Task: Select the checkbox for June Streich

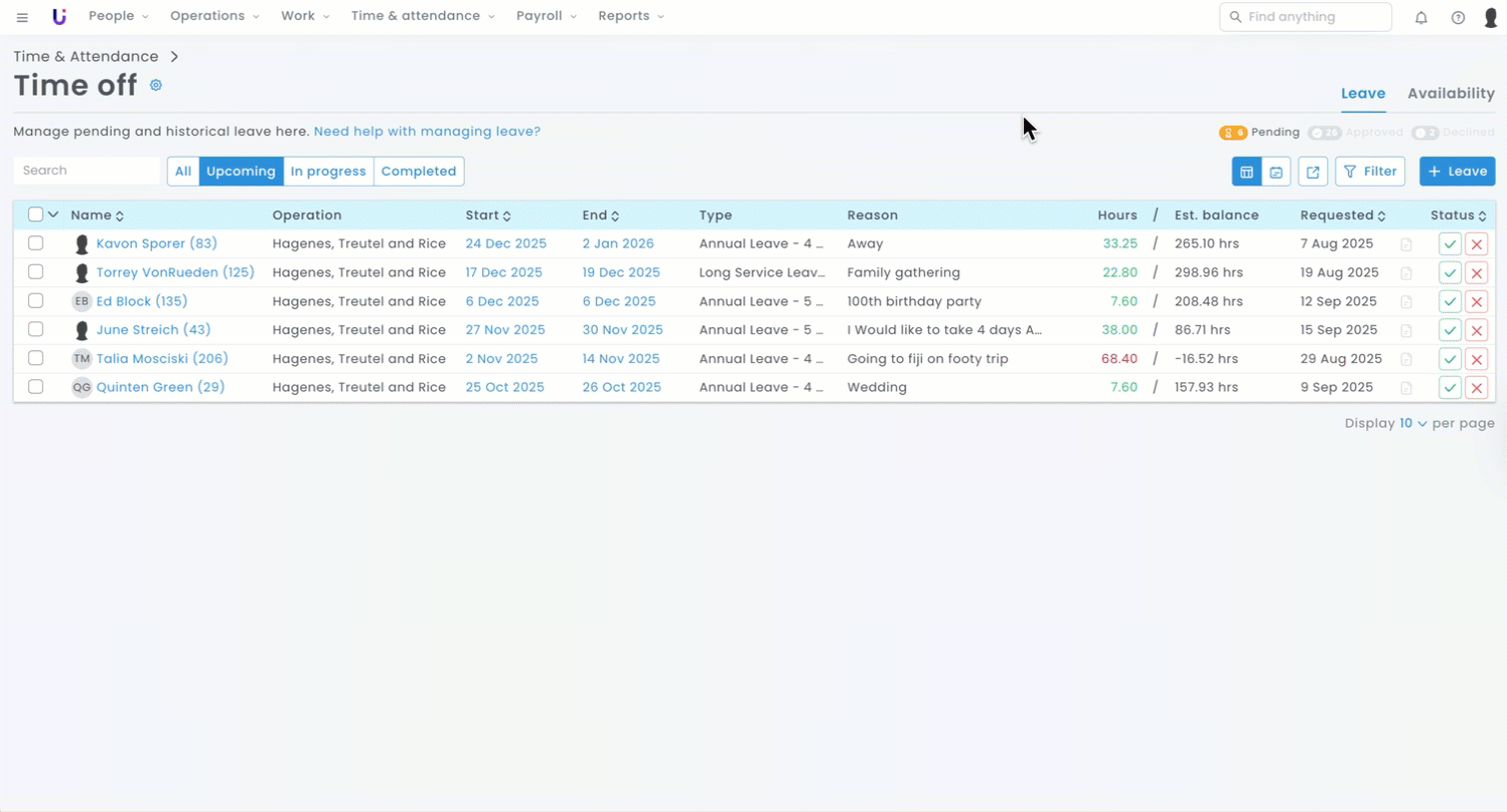Action: [36, 329]
